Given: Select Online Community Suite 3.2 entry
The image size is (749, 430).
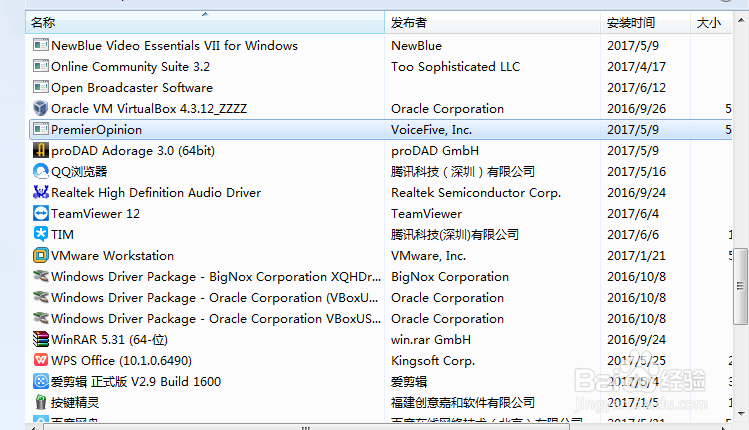Looking at the screenshot, I should 130,66.
